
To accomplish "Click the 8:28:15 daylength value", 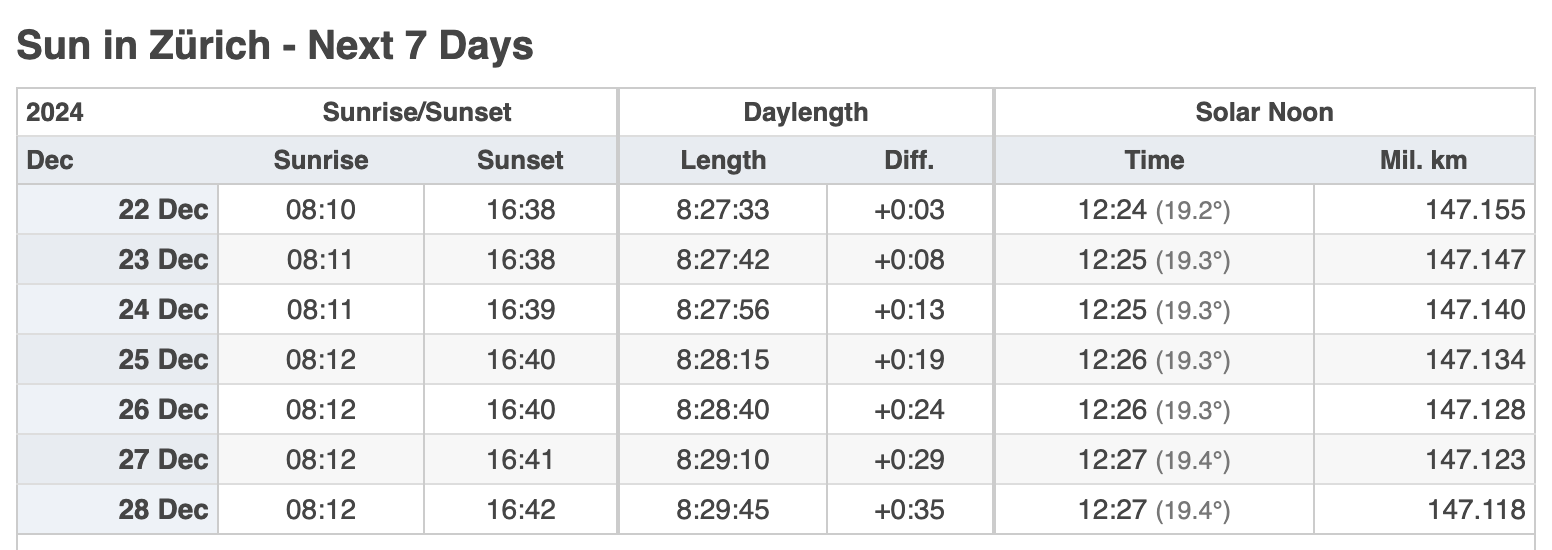I will (x=723, y=360).
